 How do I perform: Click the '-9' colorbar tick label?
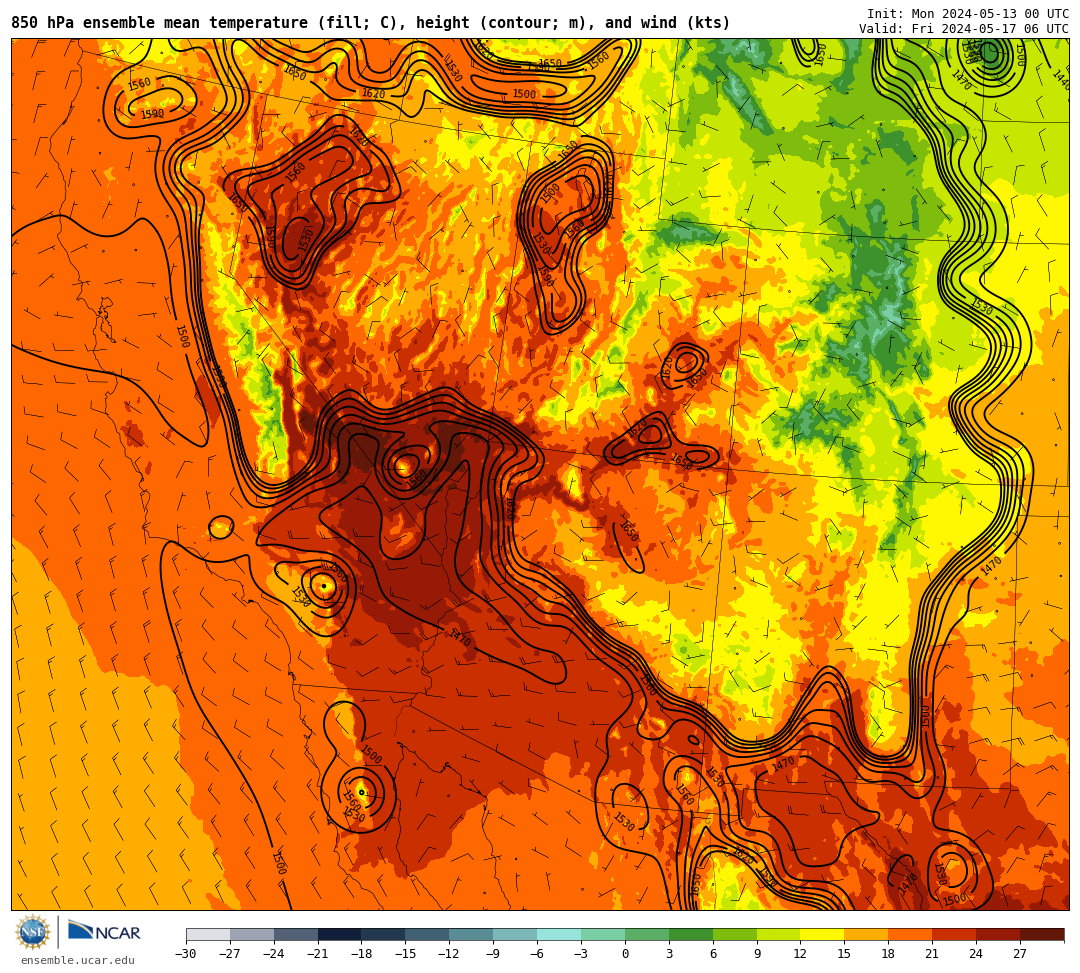pyautogui.click(x=492, y=954)
